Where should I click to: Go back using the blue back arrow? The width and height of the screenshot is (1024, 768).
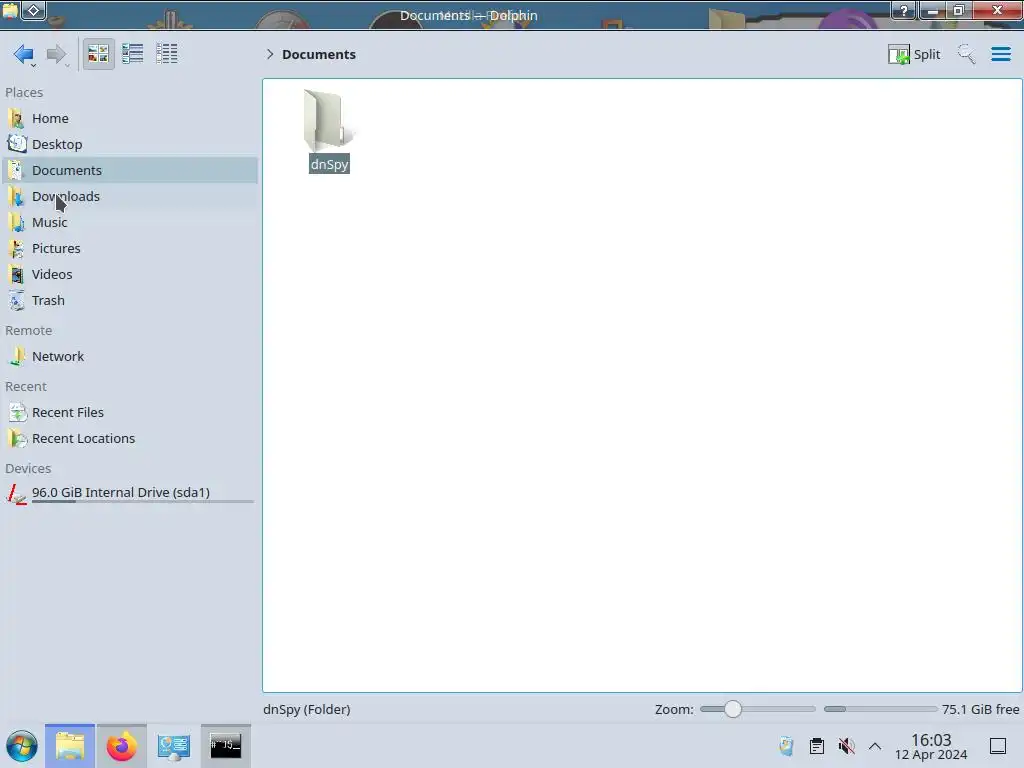pos(24,54)
